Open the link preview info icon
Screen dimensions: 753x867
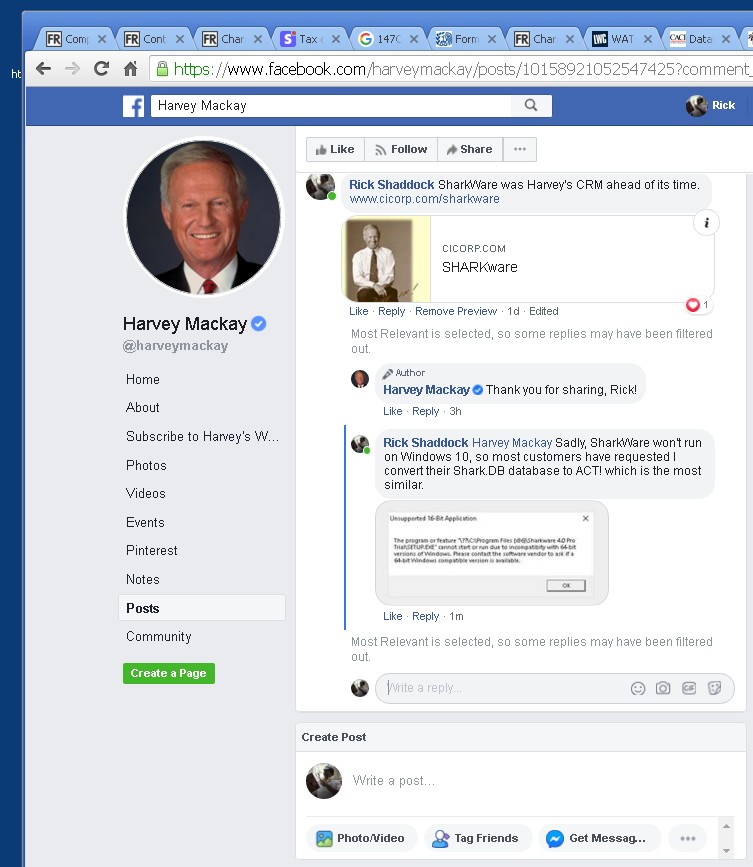(706, 223)
